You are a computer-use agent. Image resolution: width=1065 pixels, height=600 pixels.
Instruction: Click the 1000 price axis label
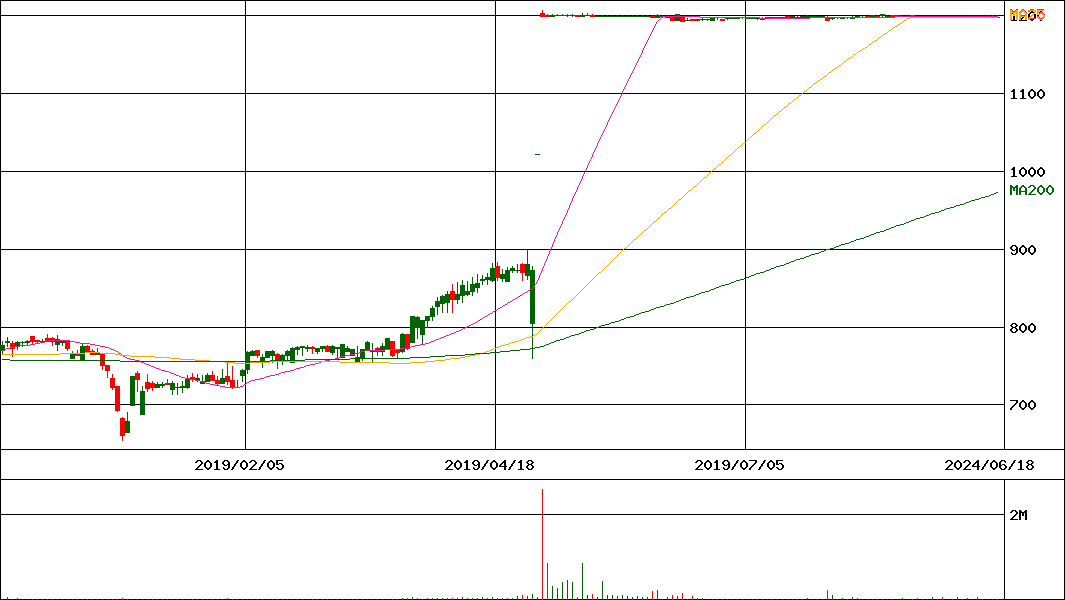[x=1027, y=172]
